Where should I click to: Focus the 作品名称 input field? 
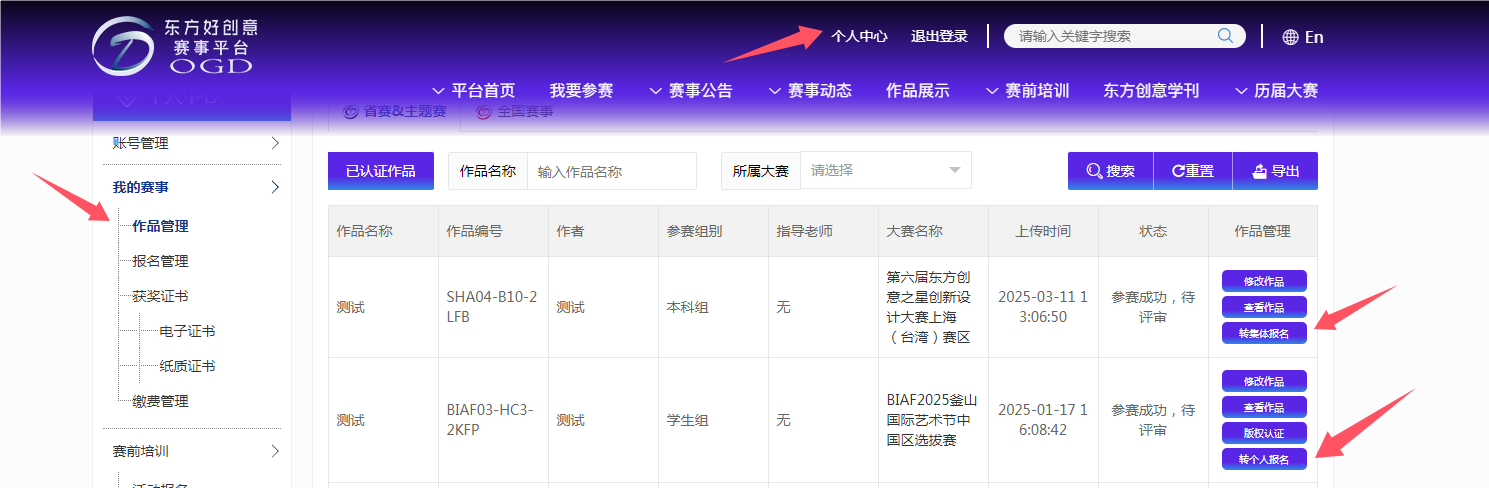(x=611, y=171)
